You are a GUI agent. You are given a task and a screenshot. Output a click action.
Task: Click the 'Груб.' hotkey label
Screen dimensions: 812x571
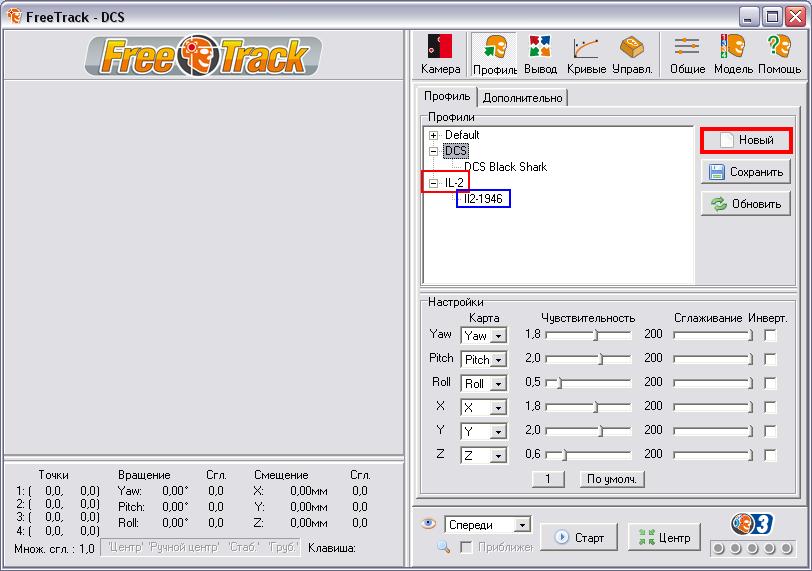[282, 548]
